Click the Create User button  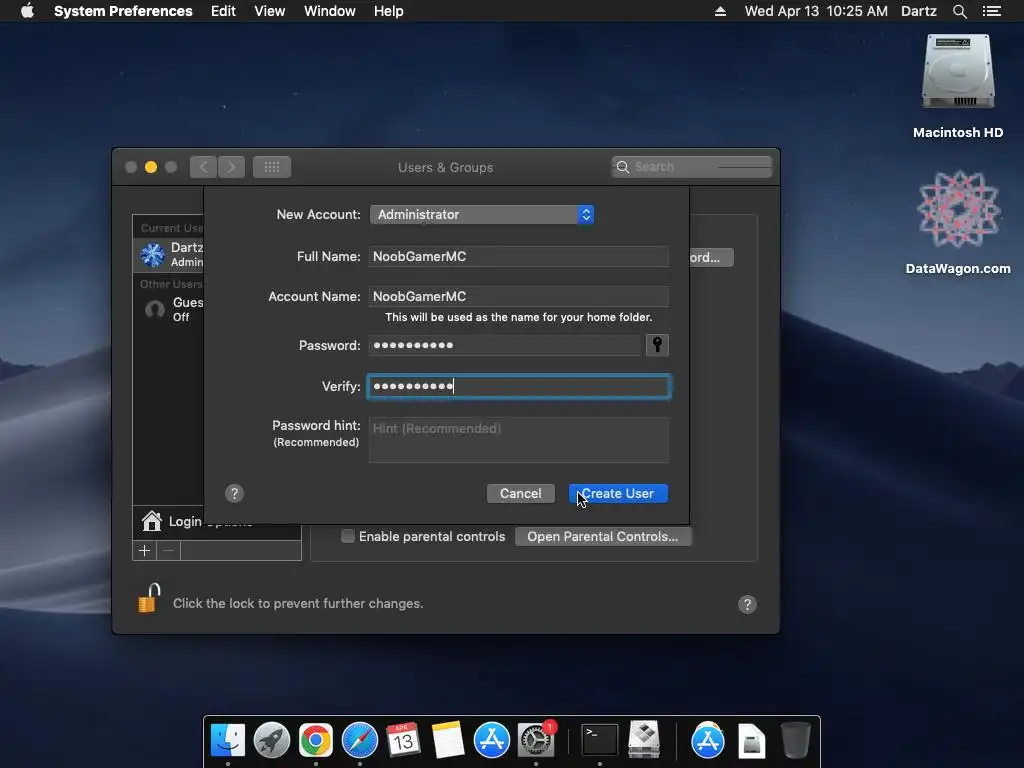tap(618, 494)
